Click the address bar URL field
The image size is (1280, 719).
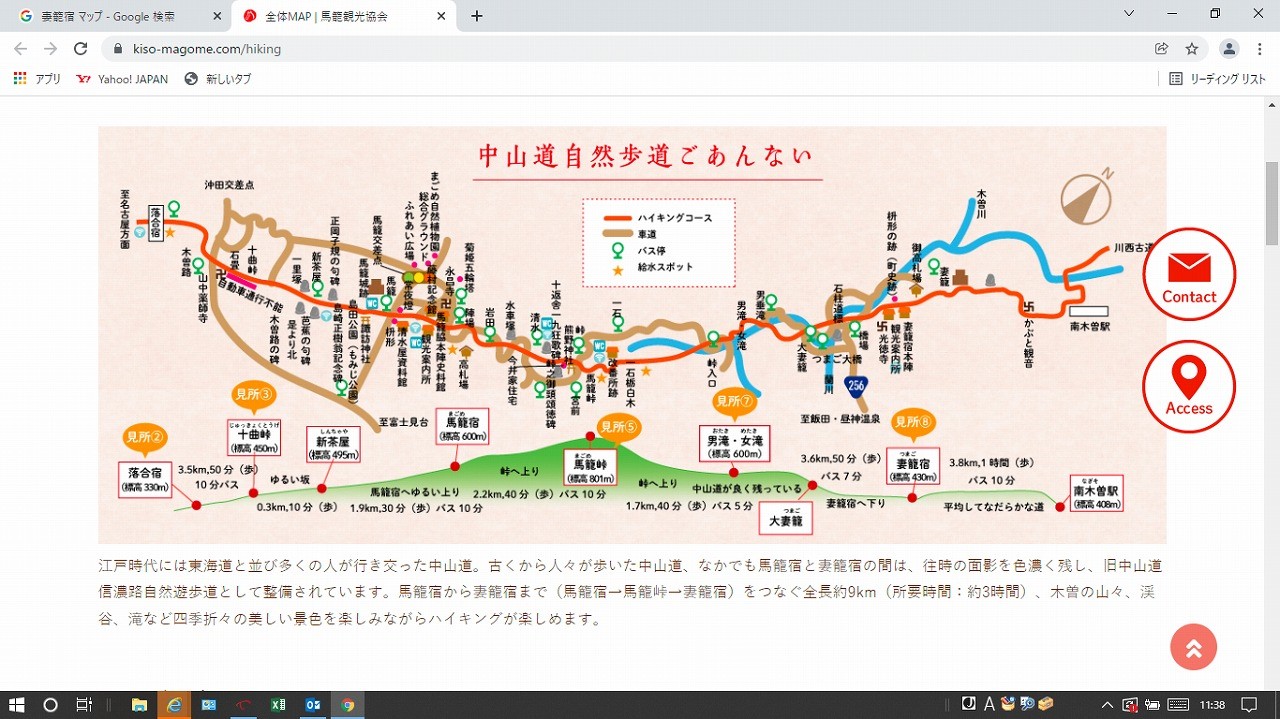click(x=600, y=49)
